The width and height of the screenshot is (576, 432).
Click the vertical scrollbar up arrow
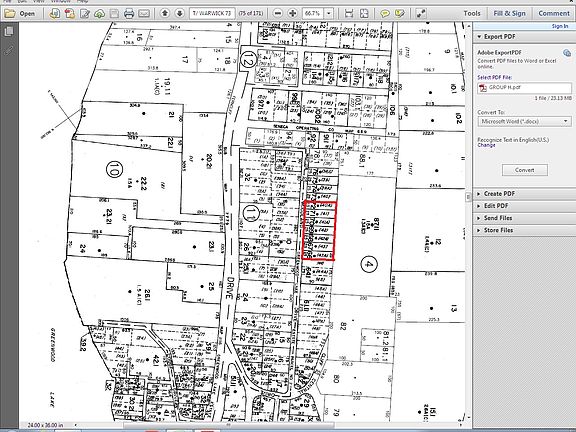(468, 26)
